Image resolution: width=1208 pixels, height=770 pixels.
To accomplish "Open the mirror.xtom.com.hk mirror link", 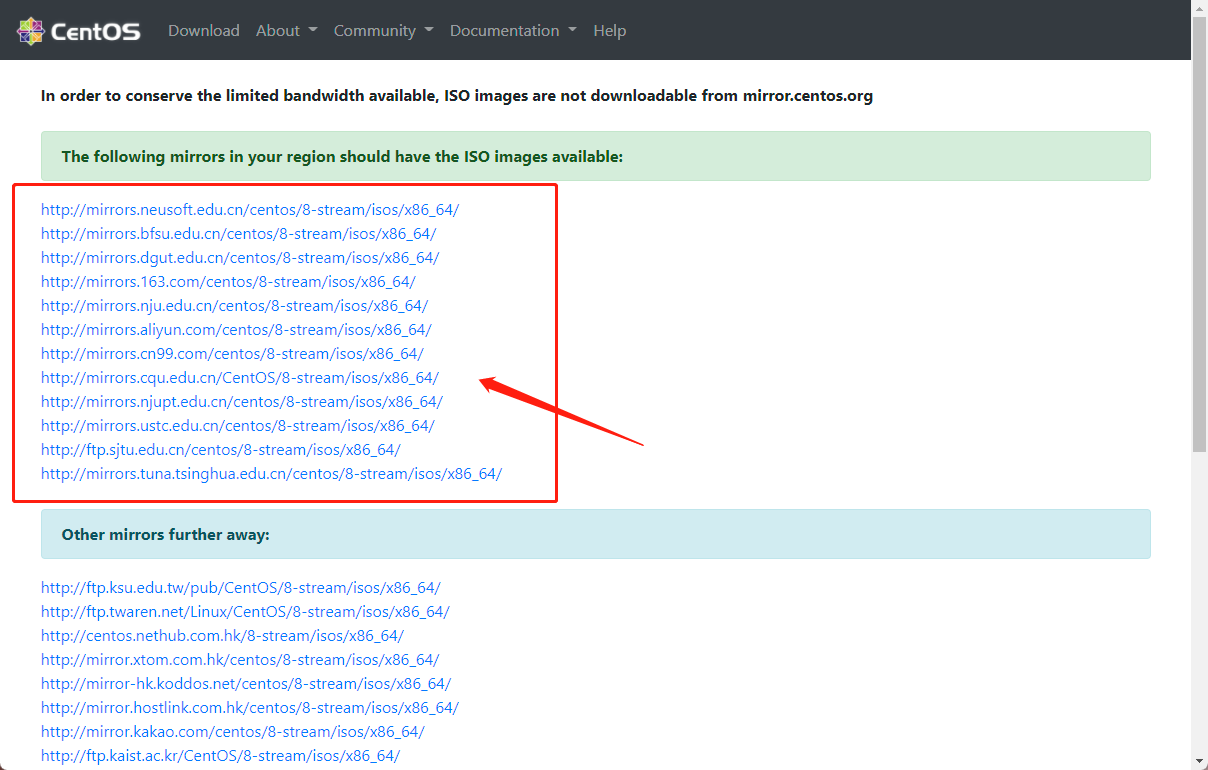I will 240,660.
